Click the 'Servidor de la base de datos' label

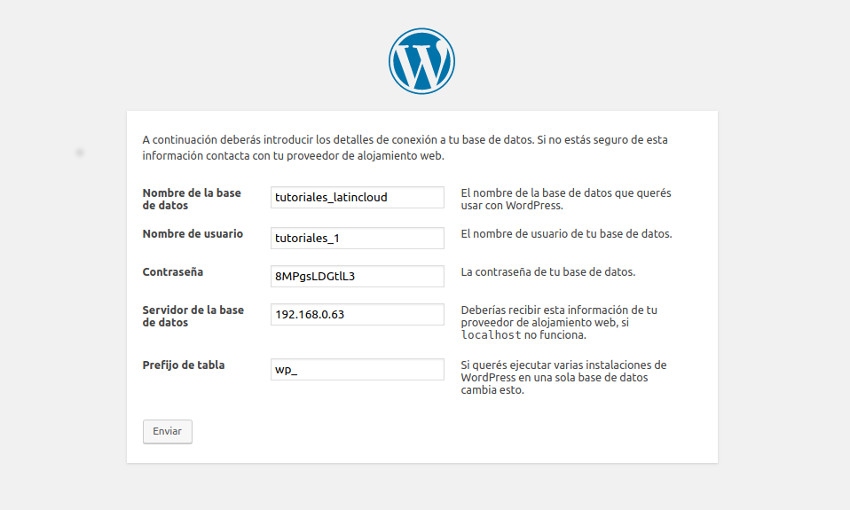(193, 316)
